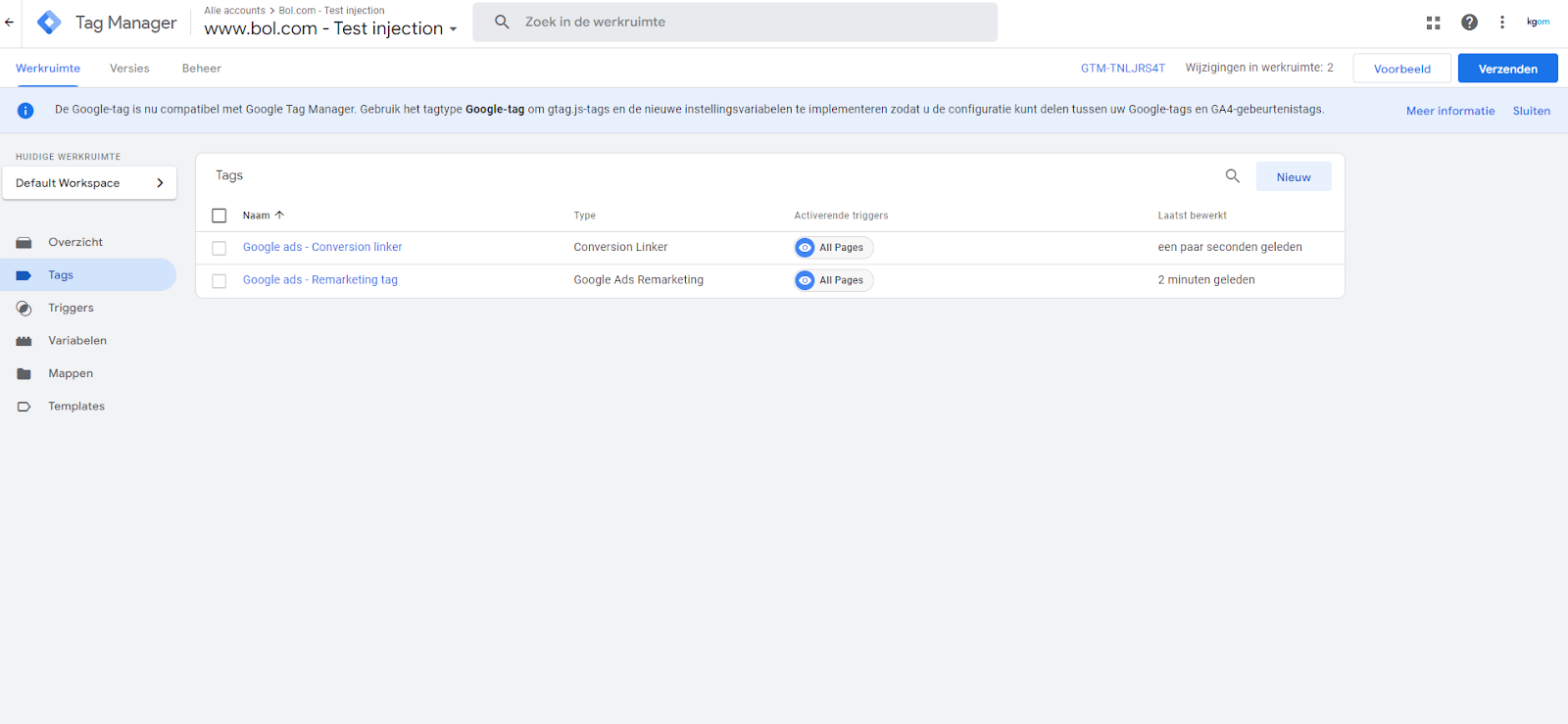This screenshot has width=1568, height=724.
Task: Click 'een paar seconden geleden' cell
Action: 1230,247
